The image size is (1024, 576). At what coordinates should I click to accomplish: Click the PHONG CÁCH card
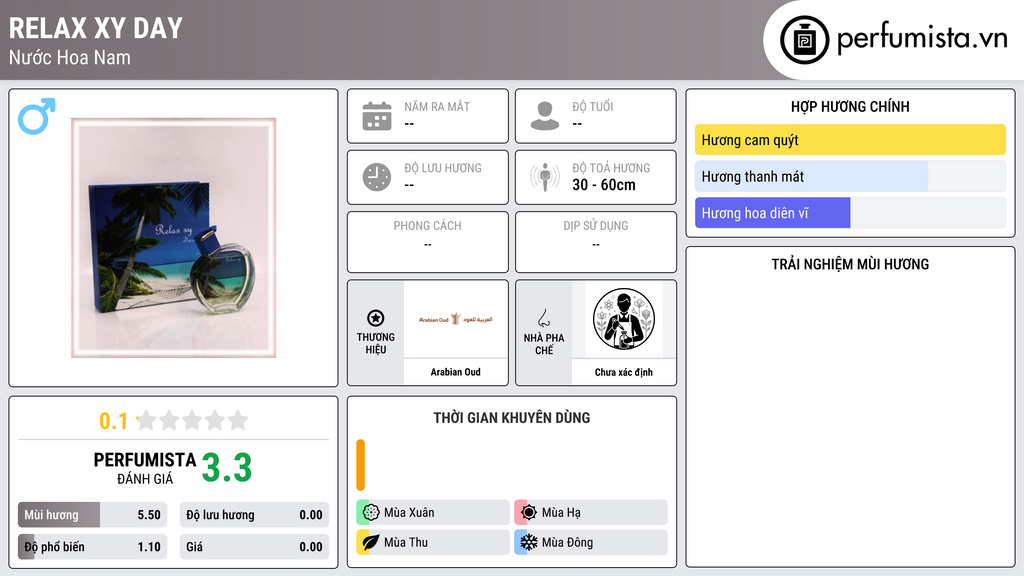428,242
